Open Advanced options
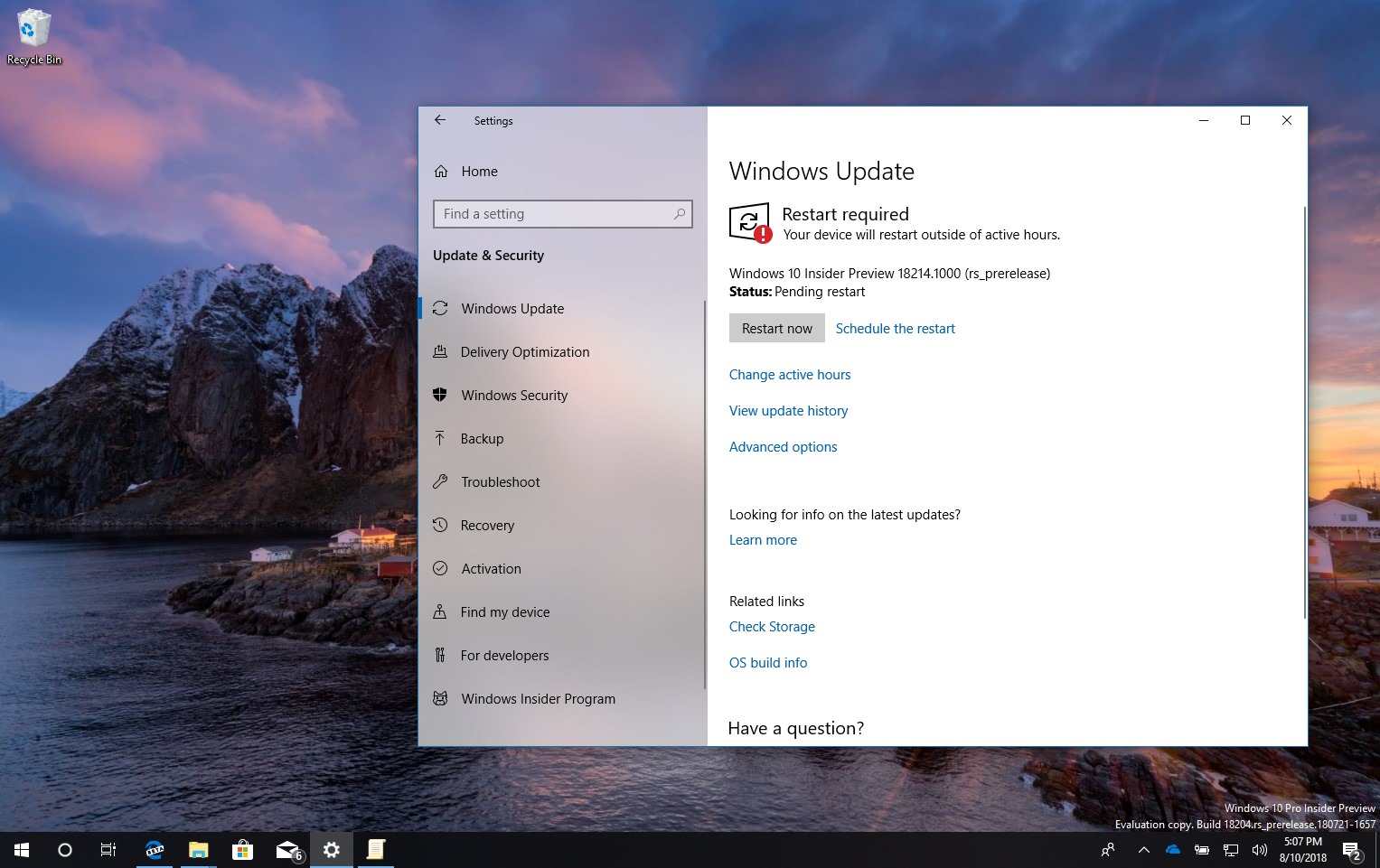Viewport: 1380px width, 868px height. point(783,446)
